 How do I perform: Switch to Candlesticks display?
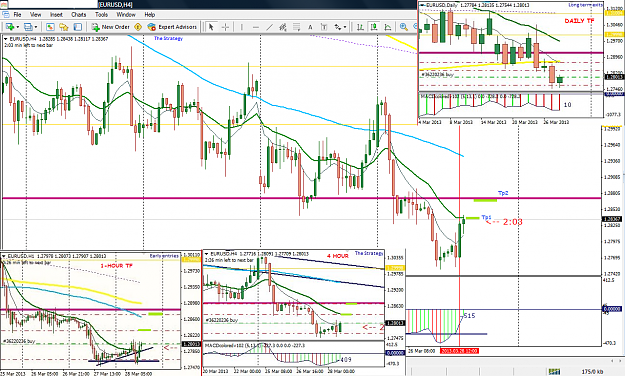pyautogui.click(x=374, y=27)
